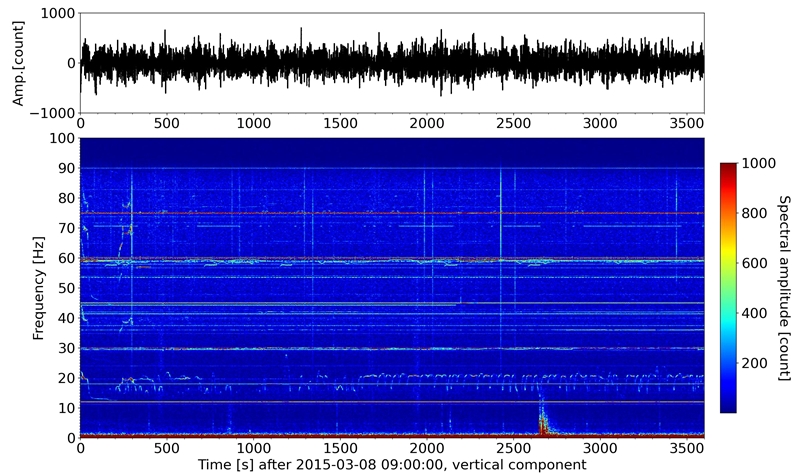Click the black waveform trace in the amplitude plot
Viewport: 800px width, 473px height.
[x=392, y=63]
